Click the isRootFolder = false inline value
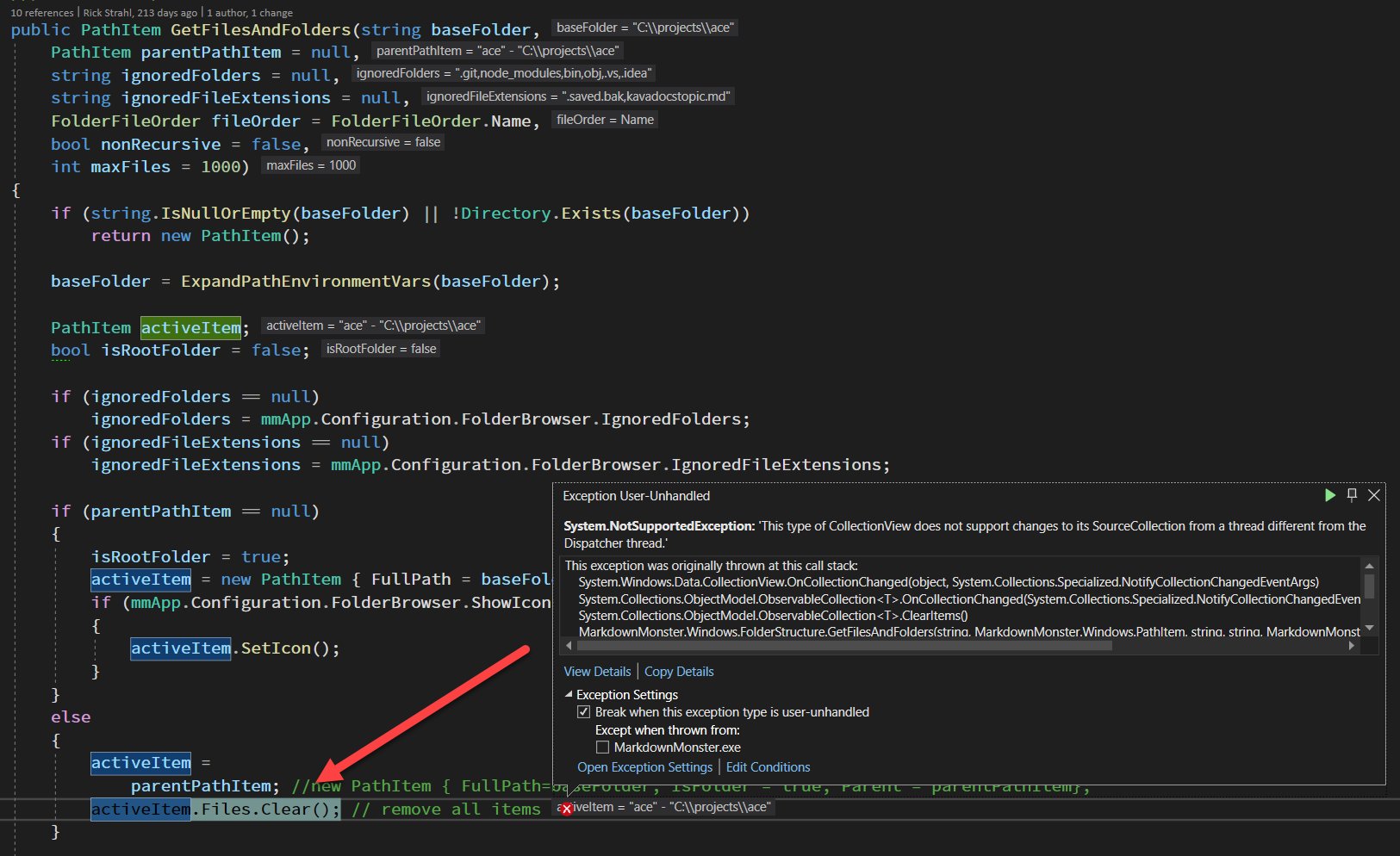 coord(381,349)
